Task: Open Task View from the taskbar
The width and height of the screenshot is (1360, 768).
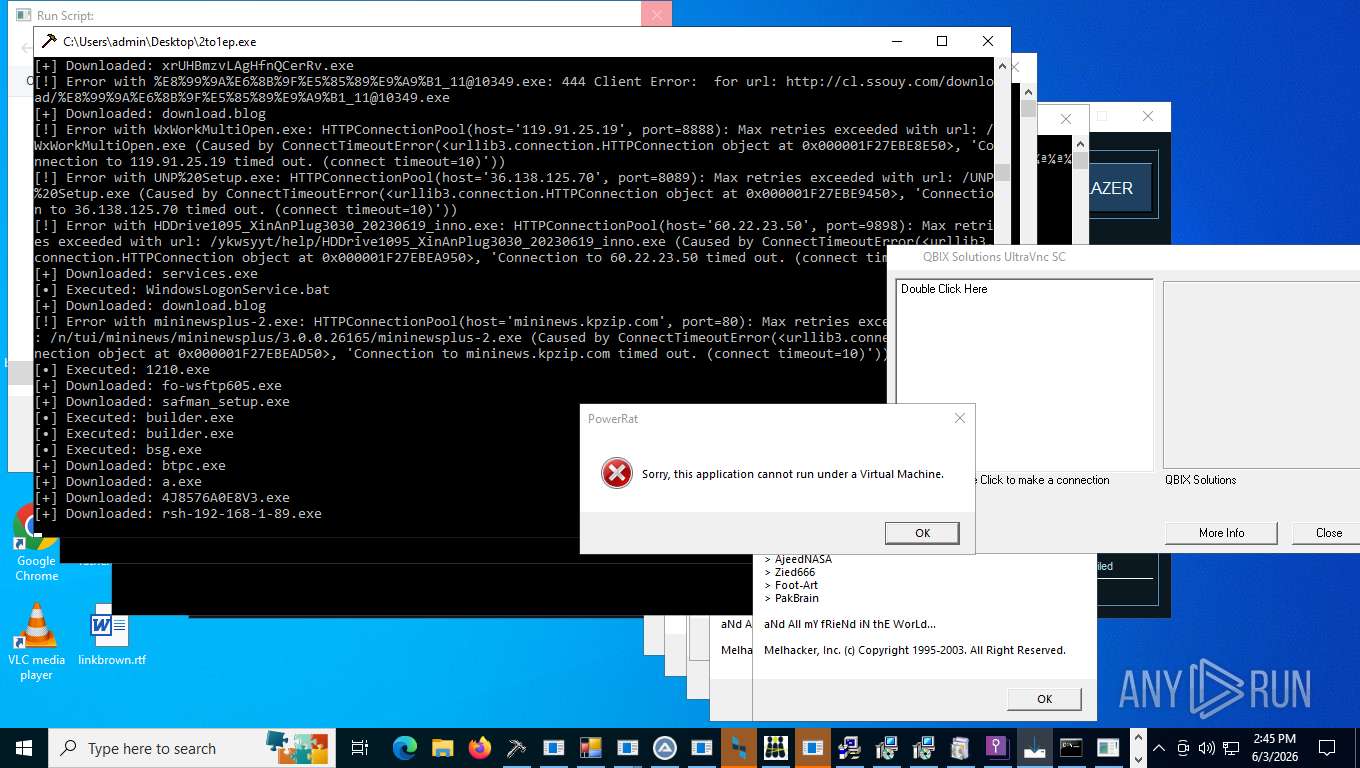Action: tap(360, 748)
